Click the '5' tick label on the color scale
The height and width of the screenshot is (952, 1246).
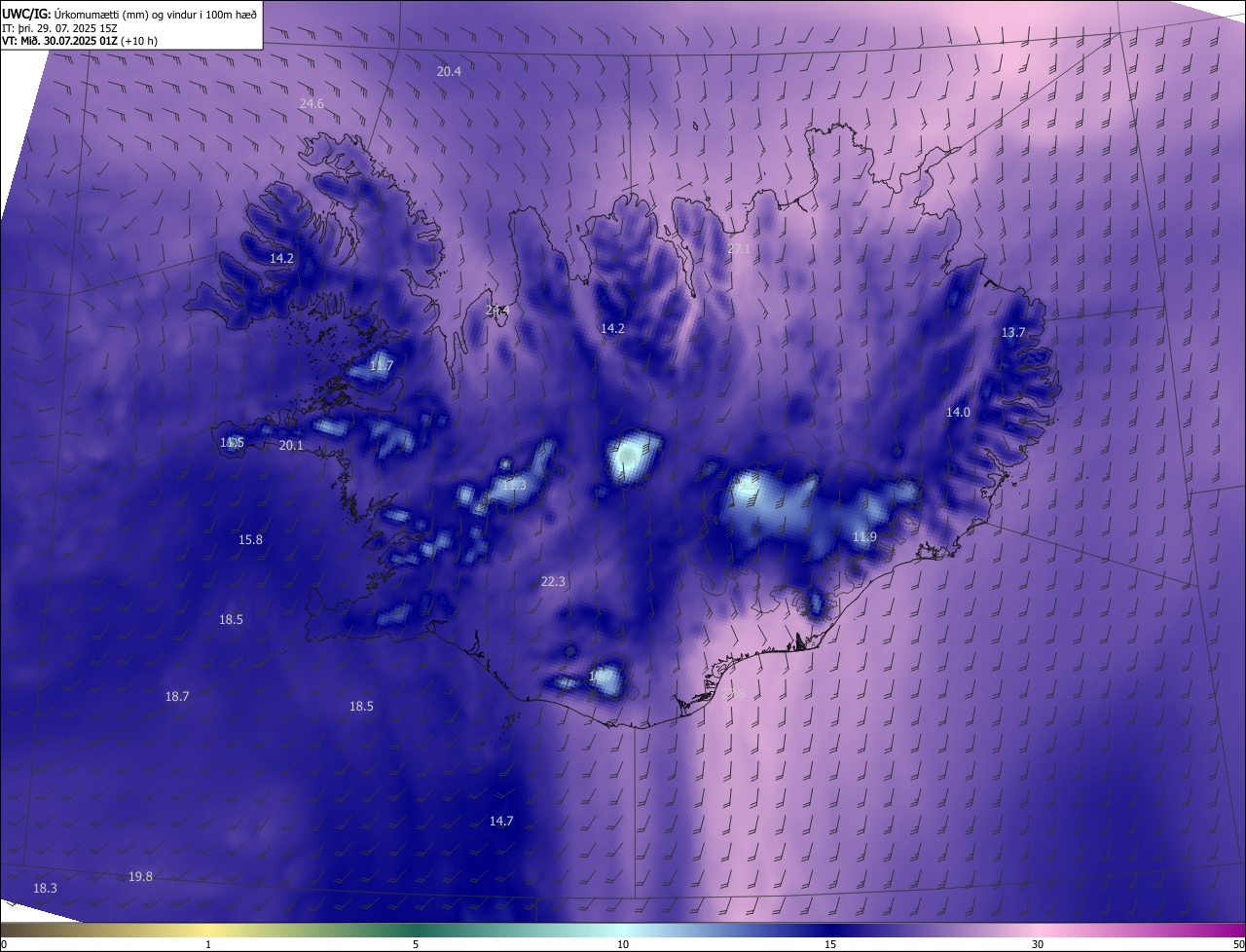click(x=416, y=944)
